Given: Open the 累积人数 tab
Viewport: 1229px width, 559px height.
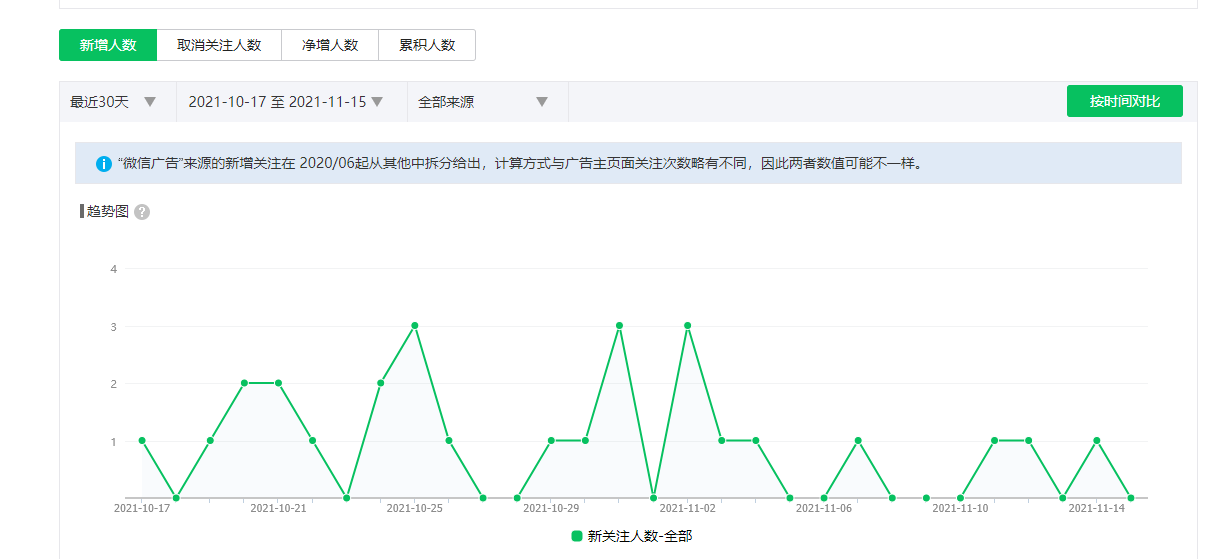Looking at the screenshot, I should [x=427, y=45].
